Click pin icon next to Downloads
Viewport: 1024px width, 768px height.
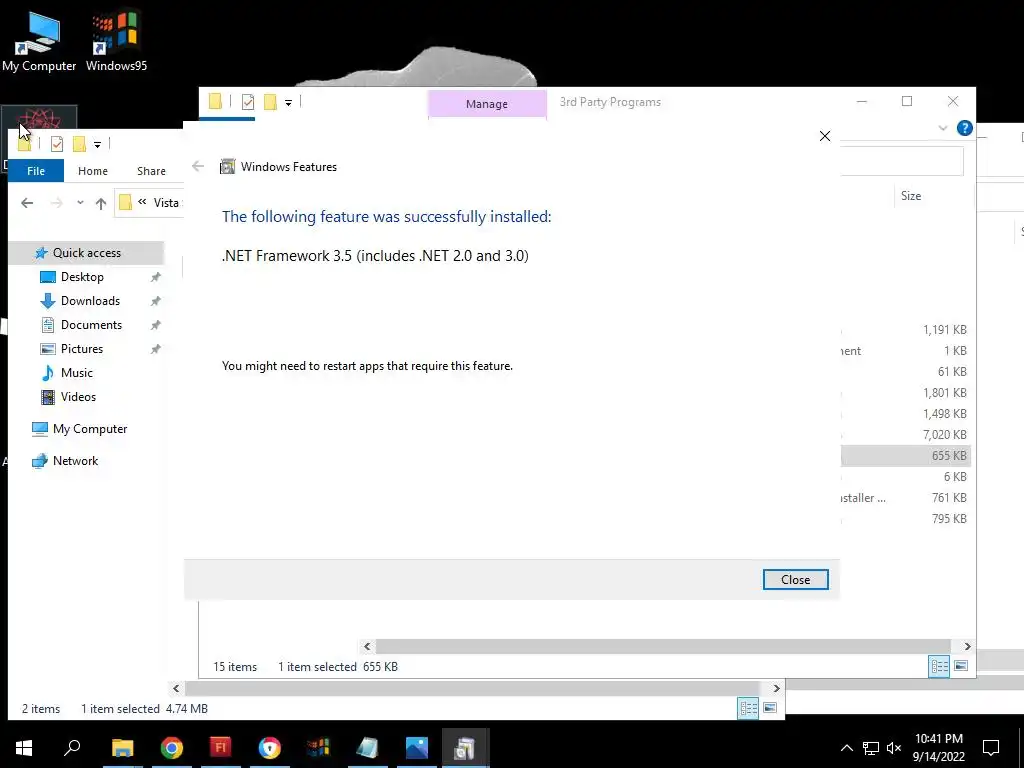pyautogui.click(x=155, y=301)
